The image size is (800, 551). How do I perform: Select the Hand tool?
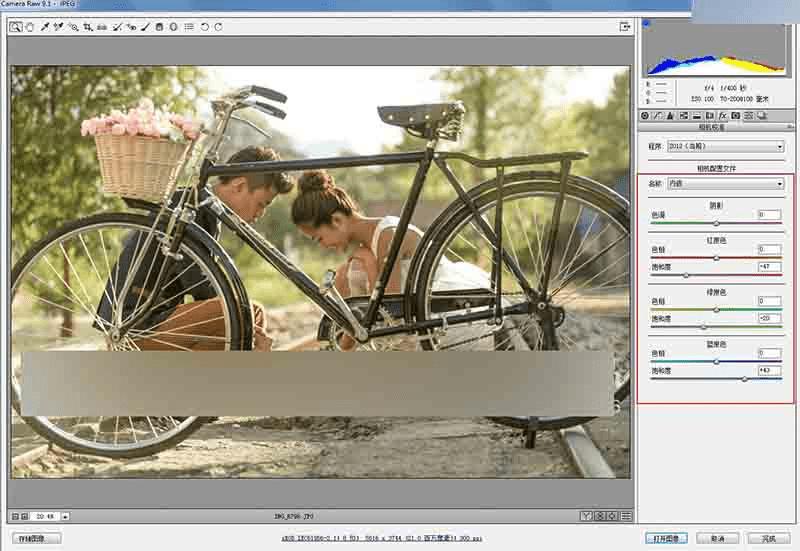[x=29, y=27]
